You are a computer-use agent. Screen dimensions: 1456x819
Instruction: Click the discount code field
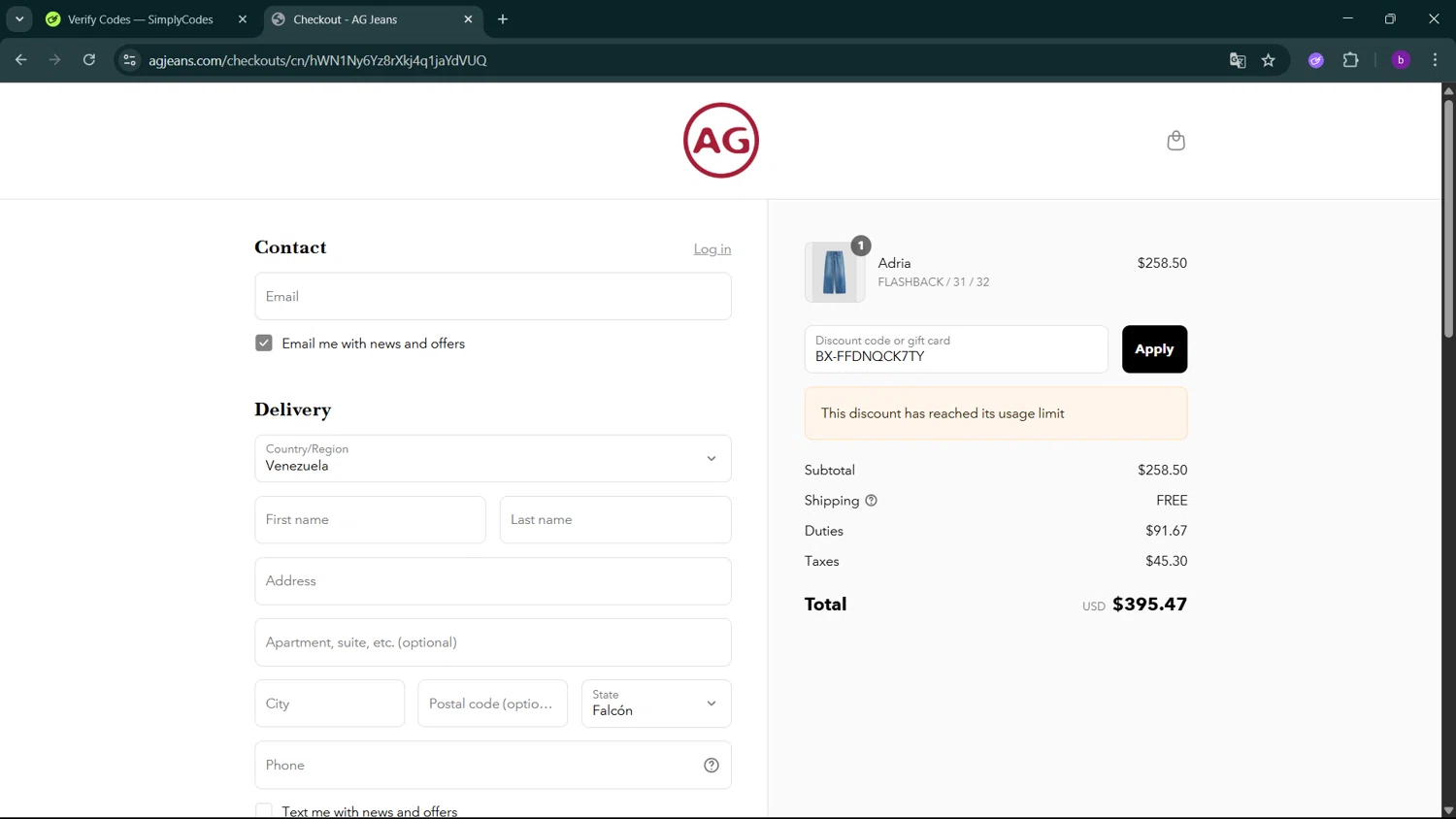(956, 349)
